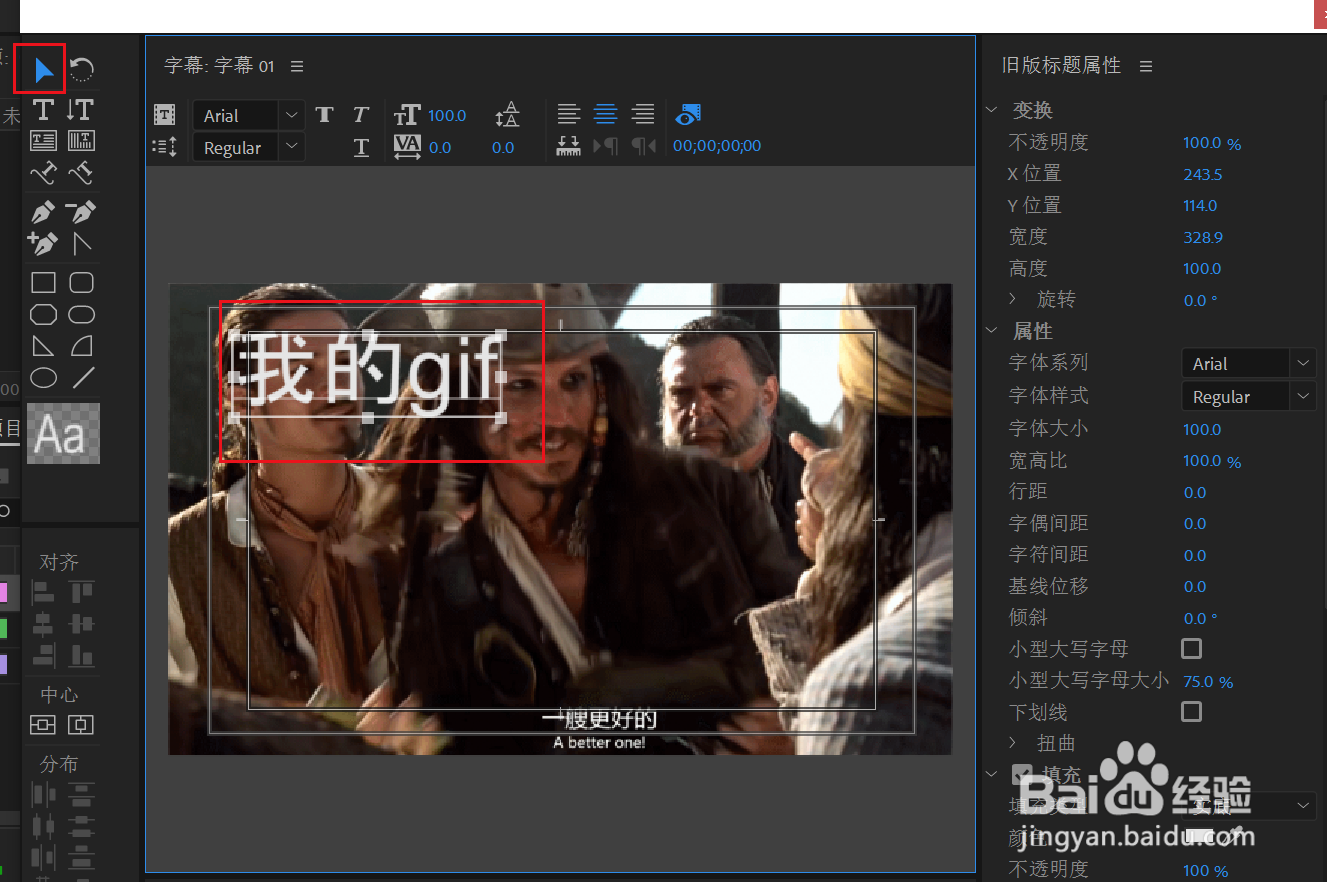1327x882 pixels.
Task: Toggle underline text style in toolbar
Action: [x=362, y=147]
